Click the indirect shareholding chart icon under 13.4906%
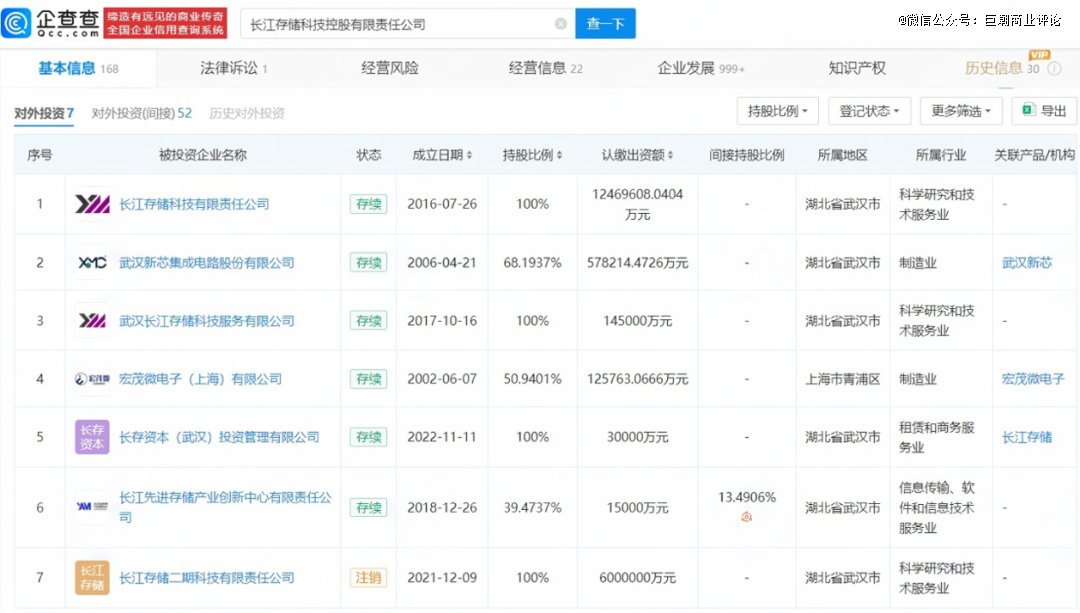This screenshot has height=613, width=1080. [747, 517]
